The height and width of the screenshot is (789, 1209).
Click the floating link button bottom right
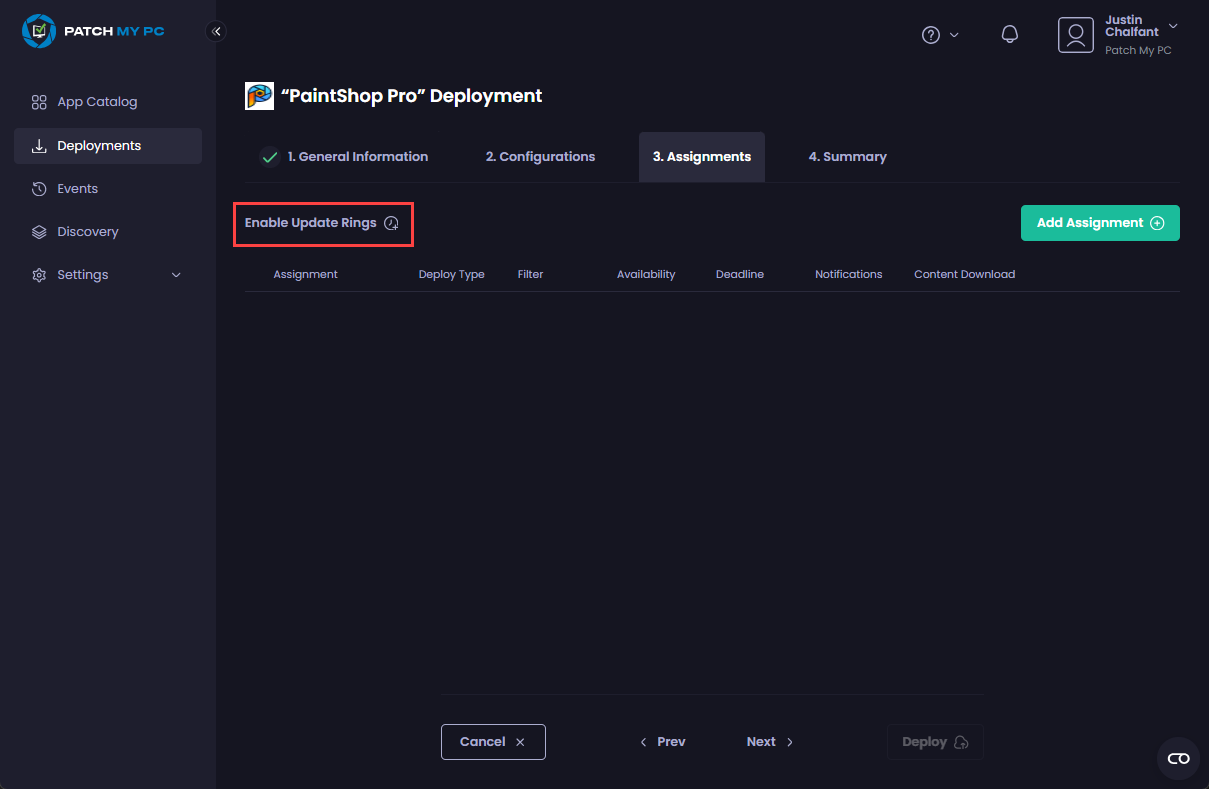click(1178, 758)
